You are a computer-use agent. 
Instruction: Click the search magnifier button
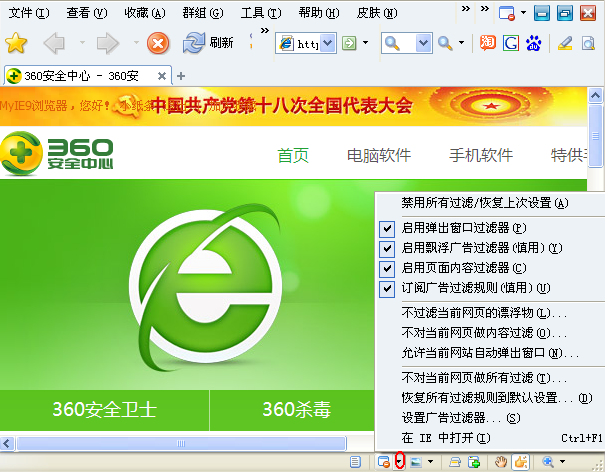[445, 43]
